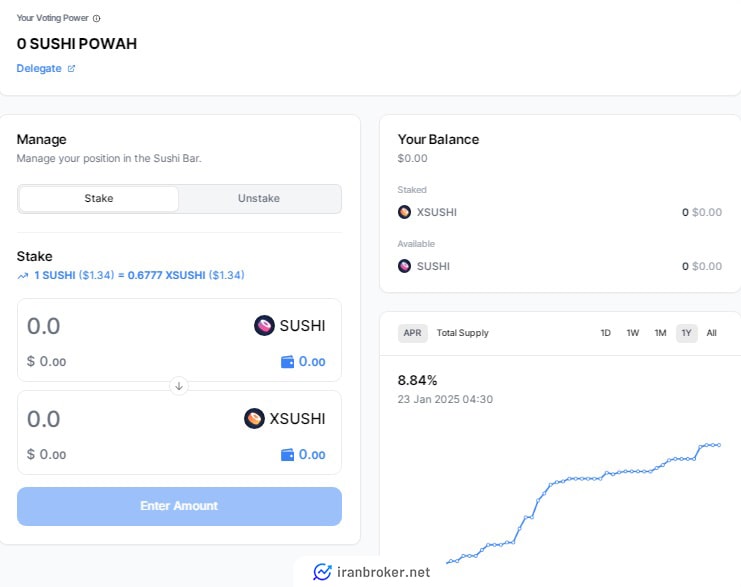Image resolution: width=741 pixels, height=587 pixels.
Task: Click the Voting Power info icon
Action: 96,18
